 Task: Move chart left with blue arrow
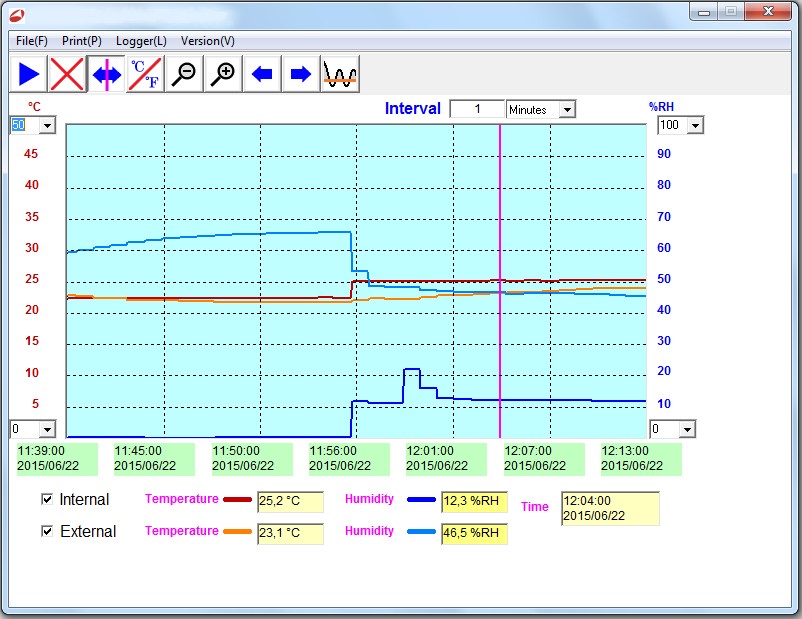[x=262, y=74]
